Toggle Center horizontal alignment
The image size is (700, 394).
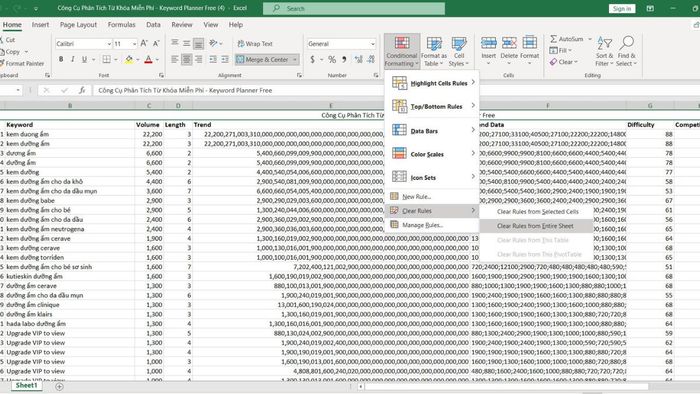click(x=187, y=59)
